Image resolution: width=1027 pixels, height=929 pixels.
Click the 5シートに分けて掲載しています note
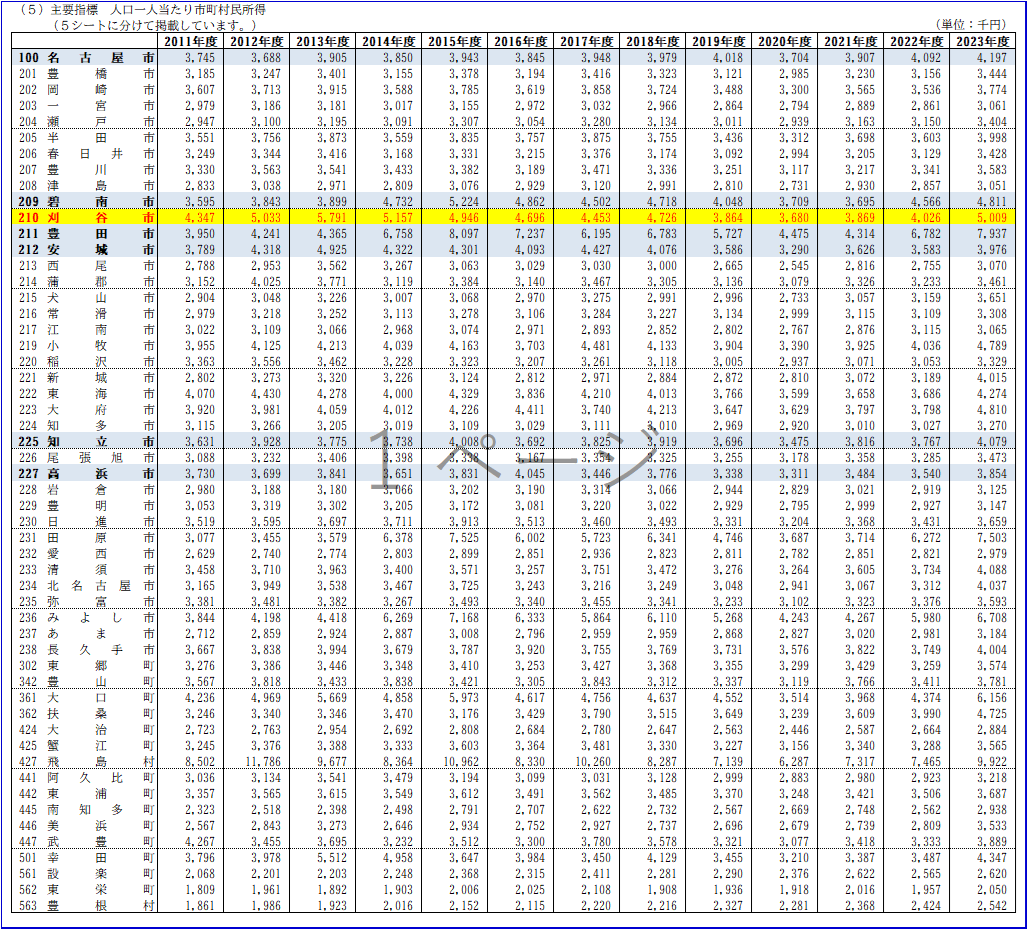155,26
